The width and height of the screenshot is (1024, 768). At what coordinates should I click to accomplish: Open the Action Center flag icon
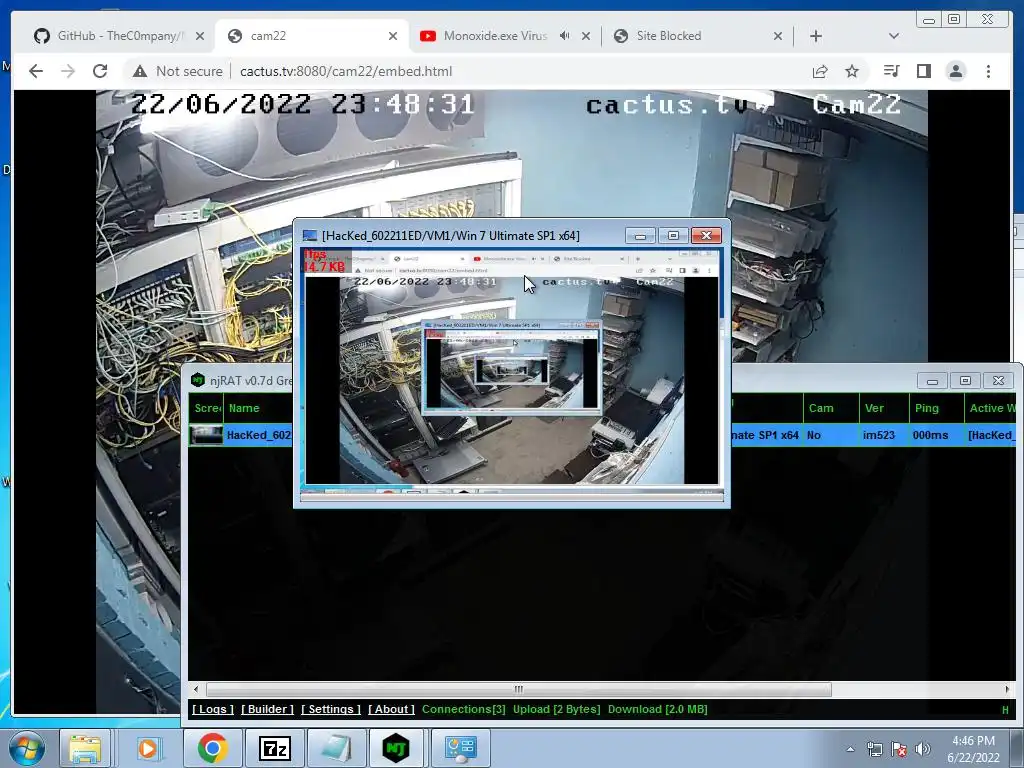pyautogui.click(x=899, y=749)
